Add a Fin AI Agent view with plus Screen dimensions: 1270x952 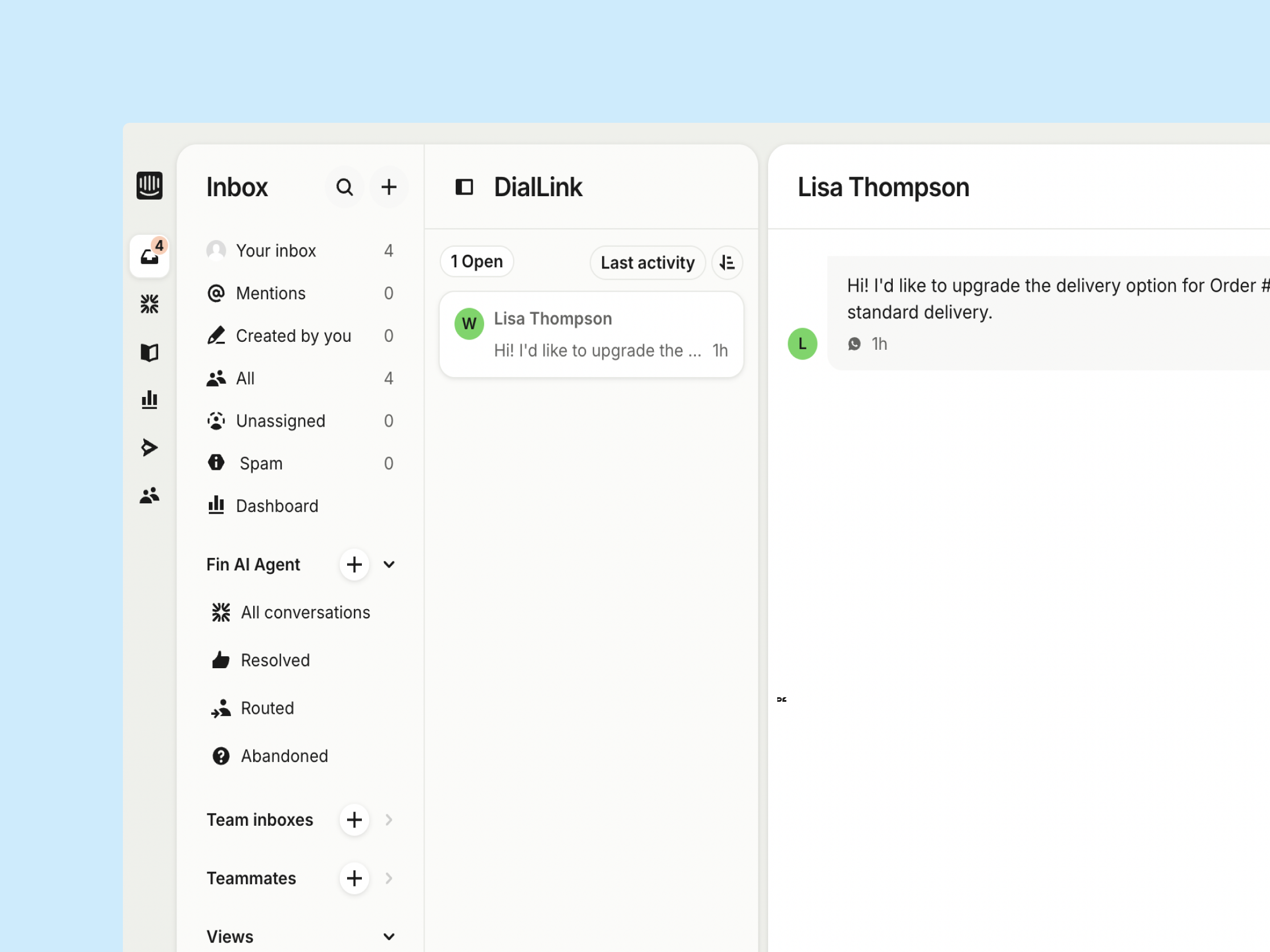pyautogui.click(x=354, y=565)
